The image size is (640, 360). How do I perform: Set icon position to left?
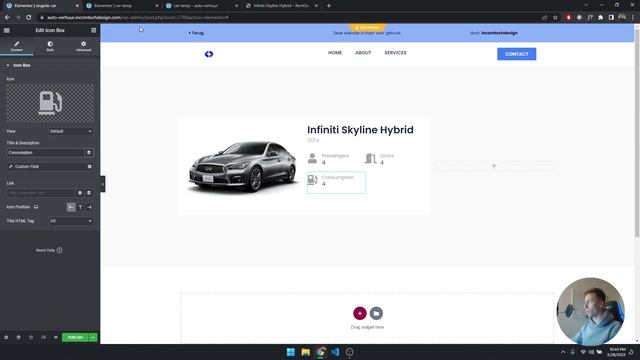(71, 207)
